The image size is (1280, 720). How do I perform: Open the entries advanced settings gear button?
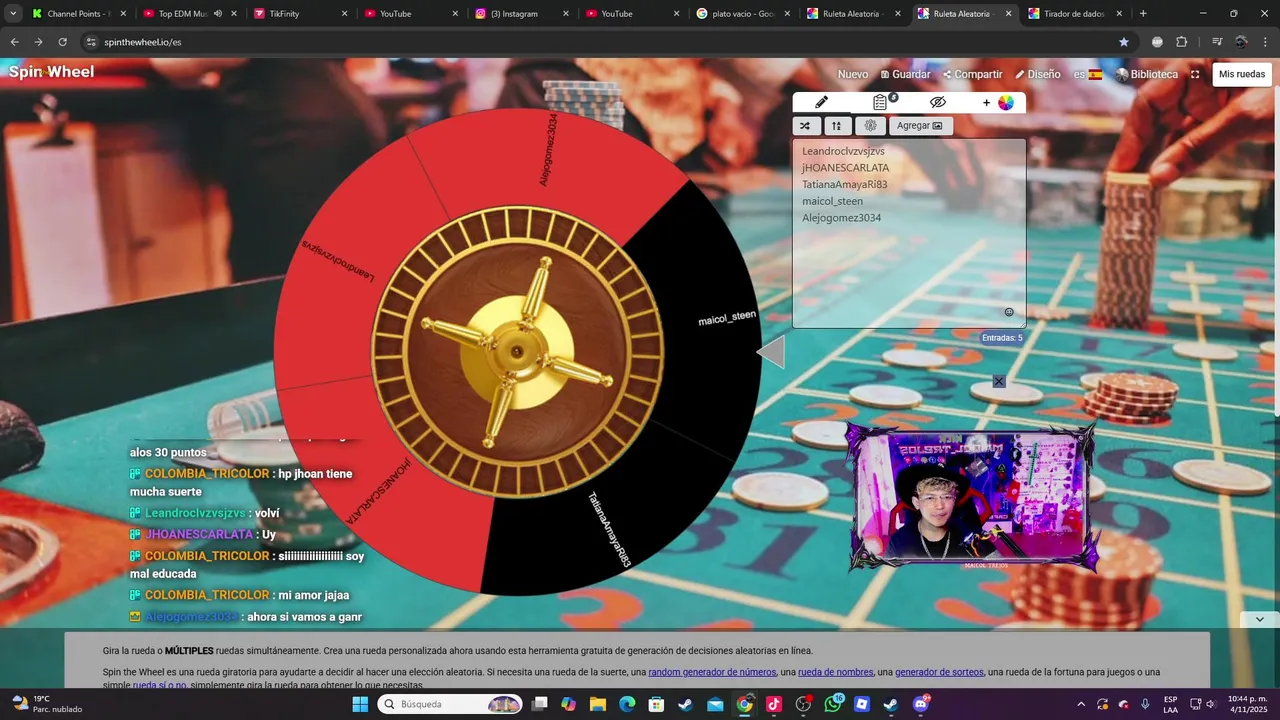point(870,126)
